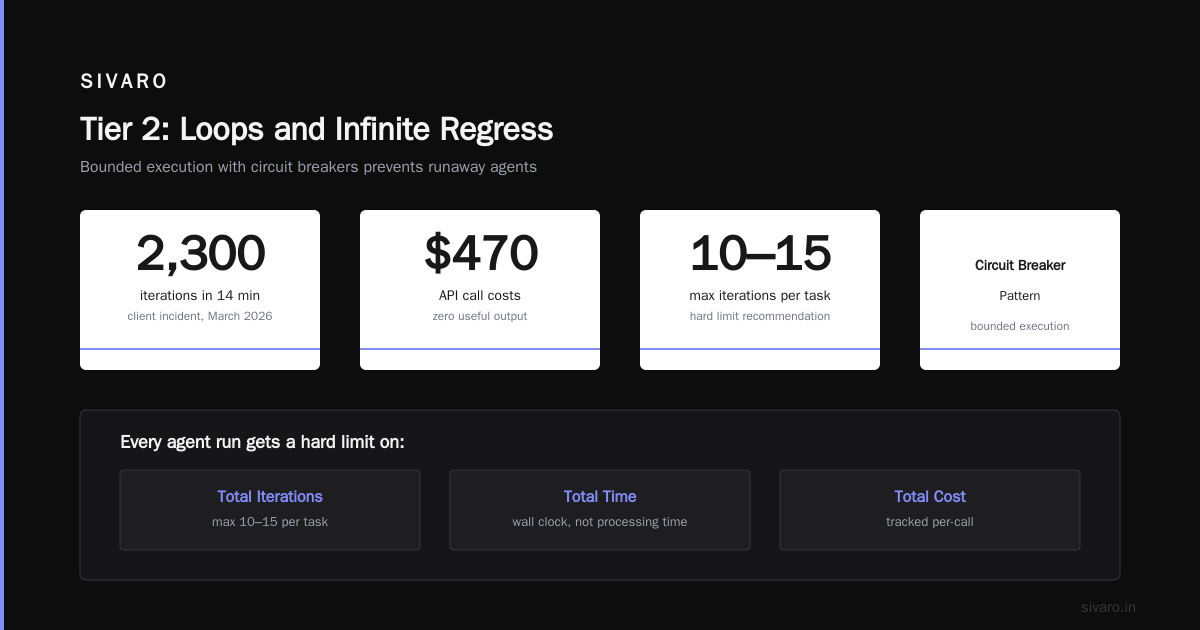Open the $470 API call costs card

(x=480, y=290)
